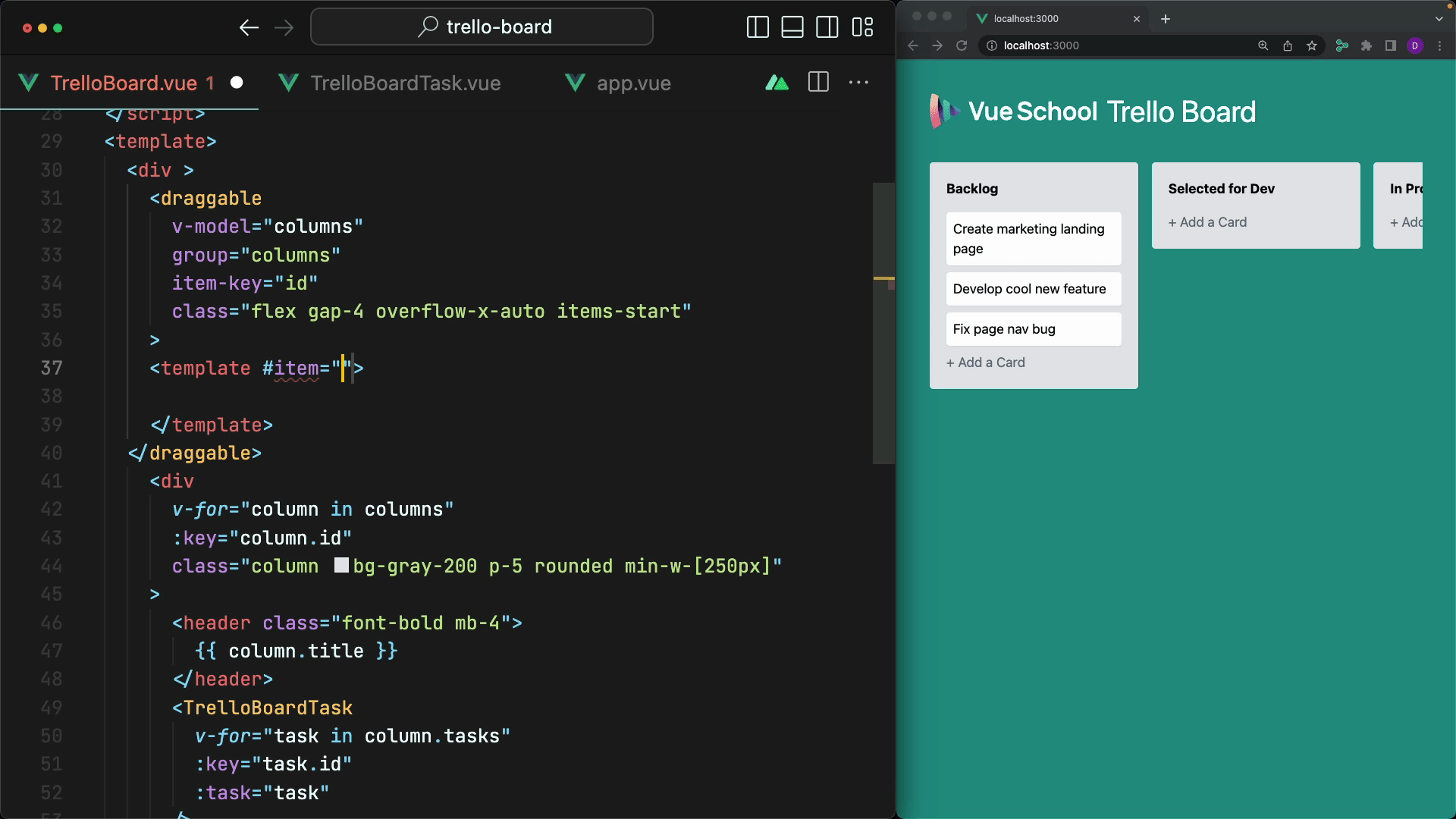Viewport: 1456px width, 819px height.
Task: Select Fix page nav bug card
Action: [x=1034, y=329]
